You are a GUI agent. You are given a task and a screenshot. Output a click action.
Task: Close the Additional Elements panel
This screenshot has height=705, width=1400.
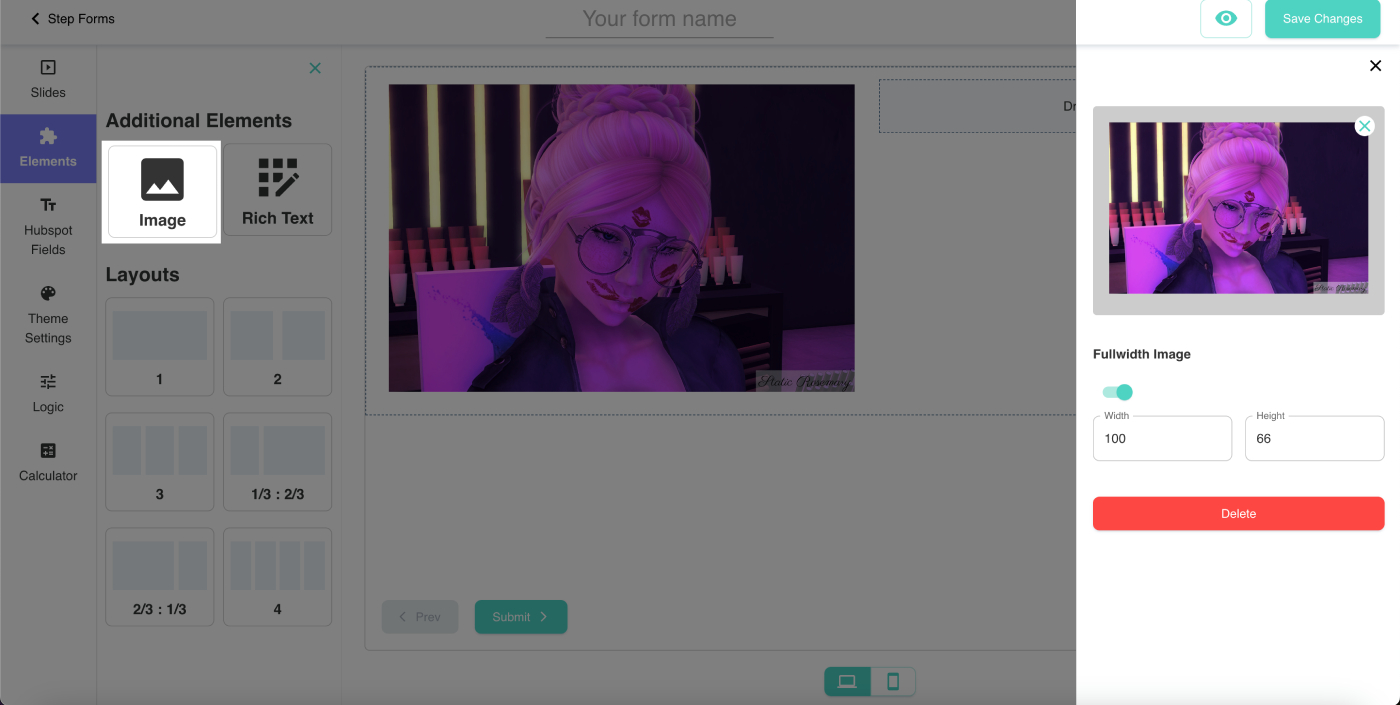315,68
